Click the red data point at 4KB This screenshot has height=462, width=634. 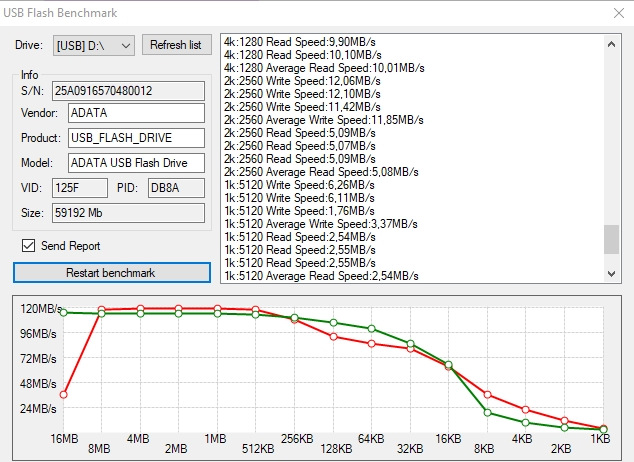tap(526, 410)
